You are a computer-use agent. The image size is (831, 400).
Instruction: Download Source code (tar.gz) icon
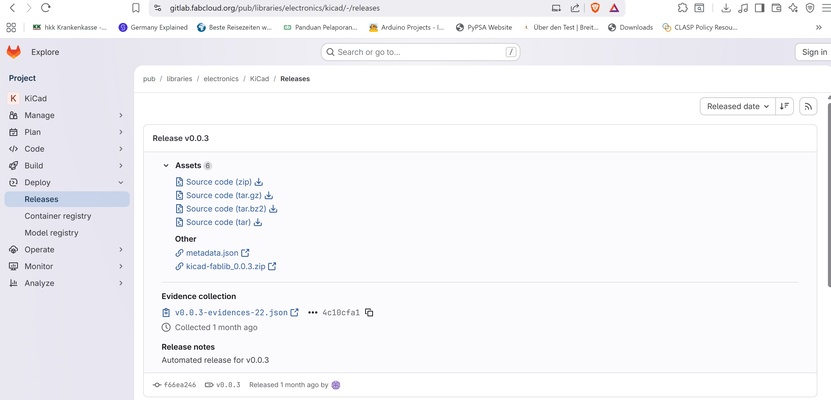[269, 195]
